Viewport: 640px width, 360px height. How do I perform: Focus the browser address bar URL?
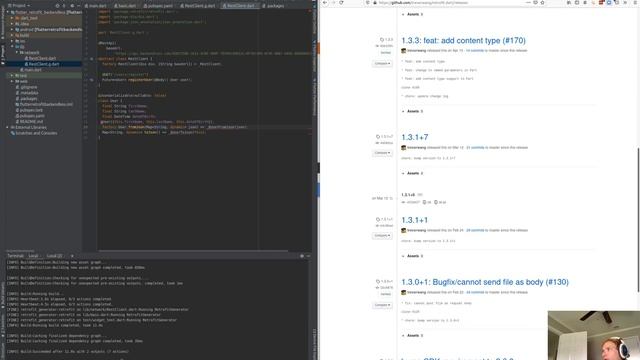[x=422, y=2]
